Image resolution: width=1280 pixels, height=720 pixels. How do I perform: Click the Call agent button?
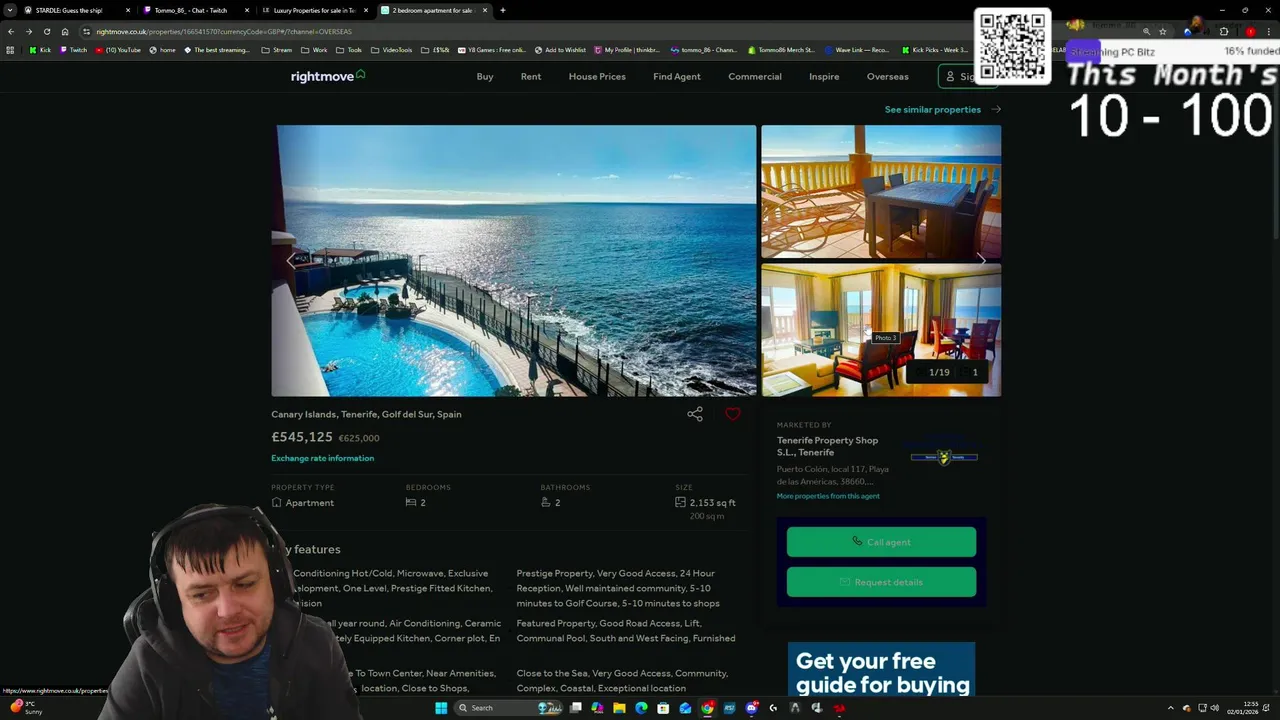881,542
